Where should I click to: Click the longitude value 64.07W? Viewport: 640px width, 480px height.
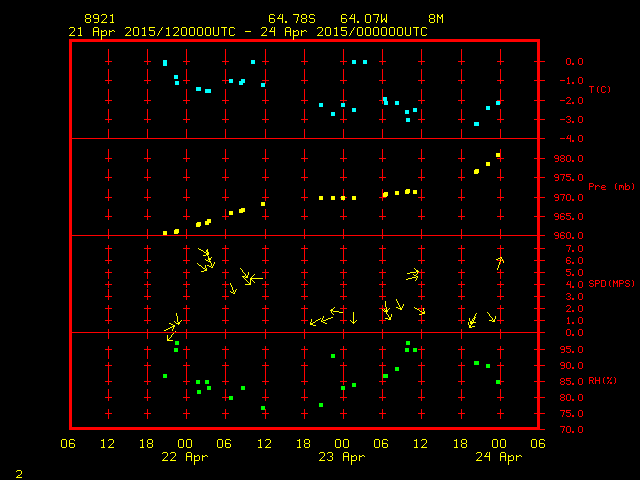tap(362, 19)
